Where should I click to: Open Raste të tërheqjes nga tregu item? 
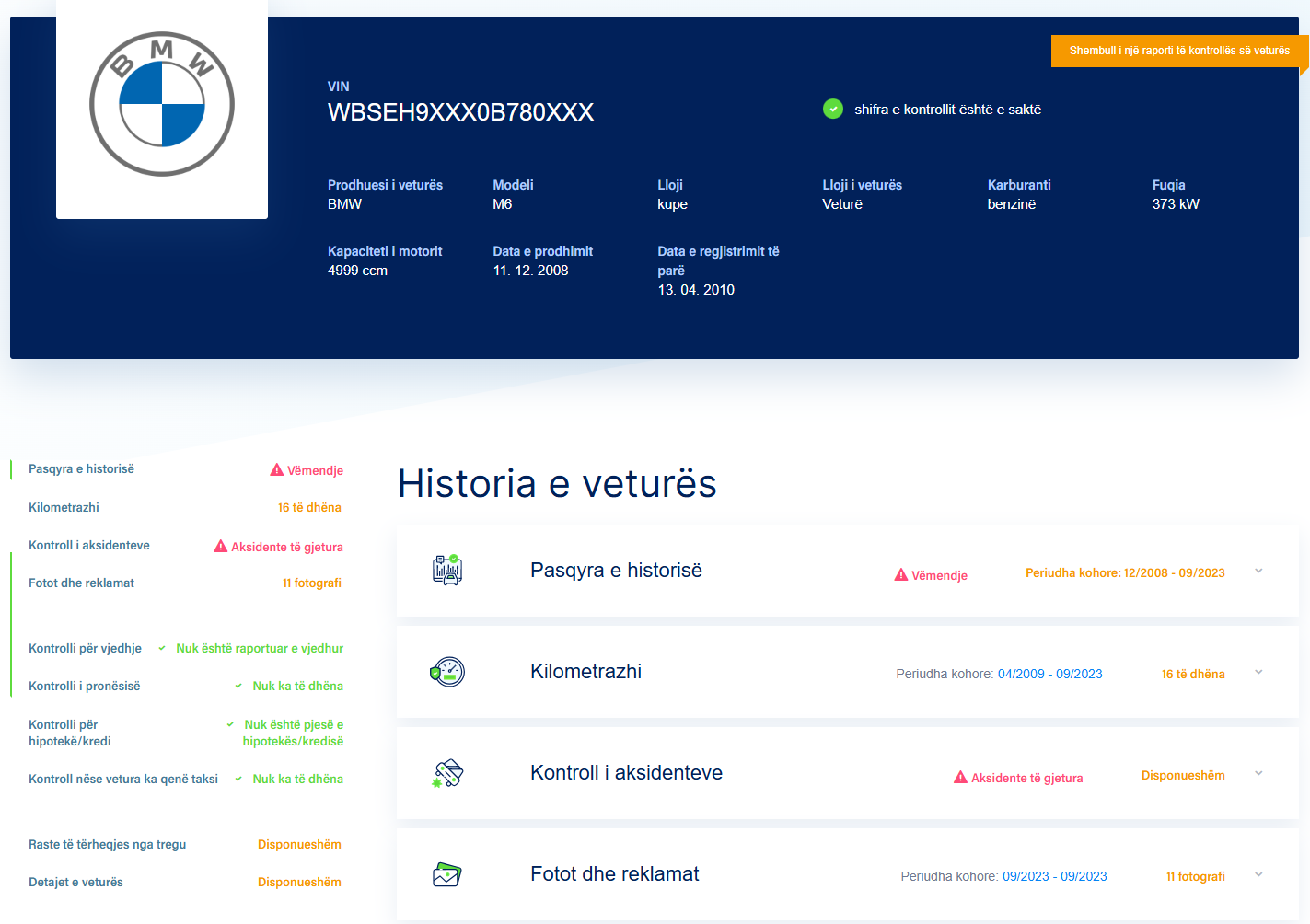(107, 845)
